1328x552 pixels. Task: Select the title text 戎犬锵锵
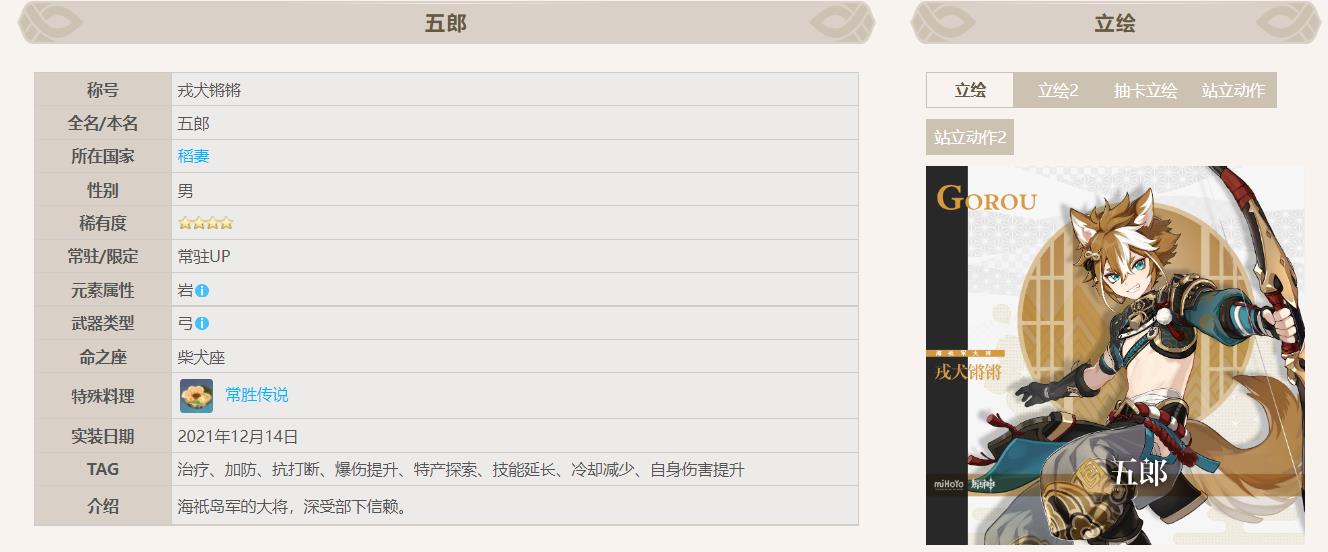[x=209, y=90]
